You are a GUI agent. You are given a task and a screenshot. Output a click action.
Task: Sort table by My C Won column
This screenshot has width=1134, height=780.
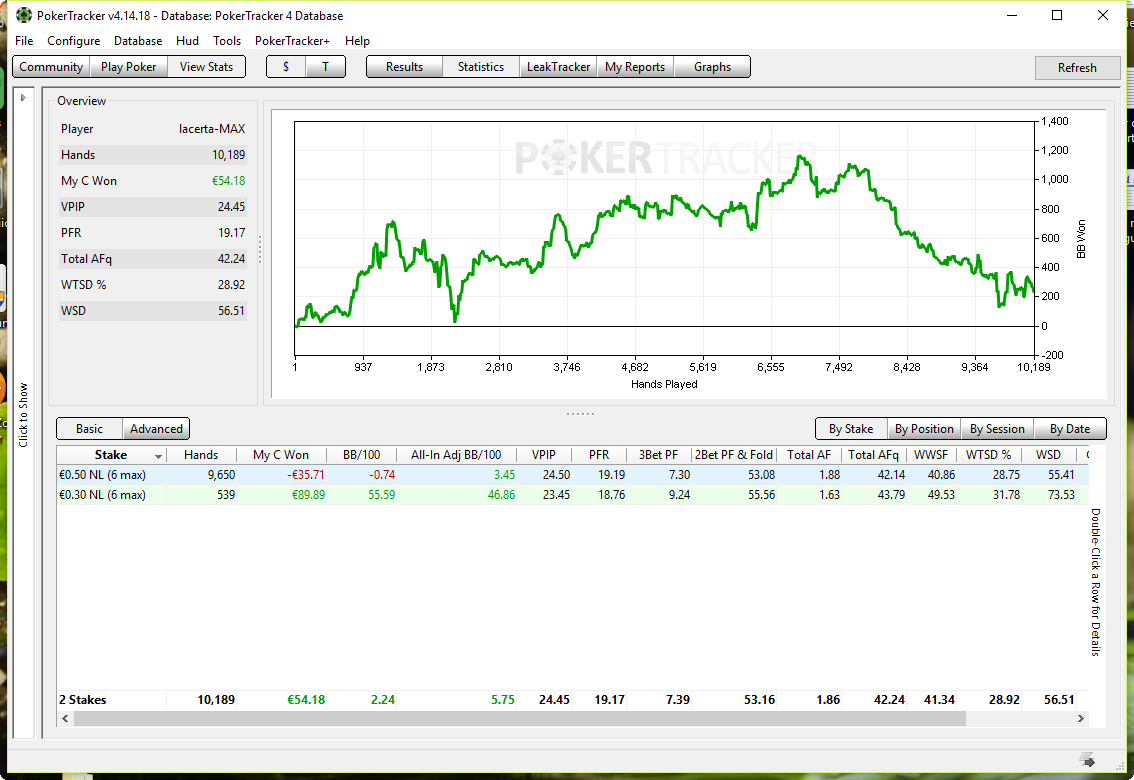(x=281, y=455)
